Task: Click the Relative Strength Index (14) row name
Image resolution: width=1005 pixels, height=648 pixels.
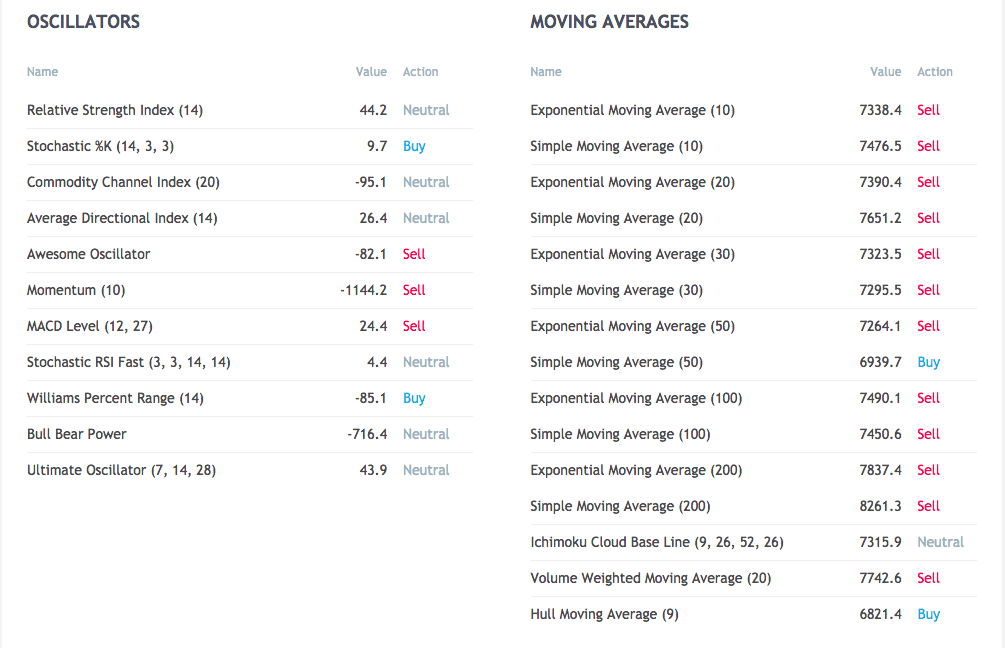Action: [115, 110]
